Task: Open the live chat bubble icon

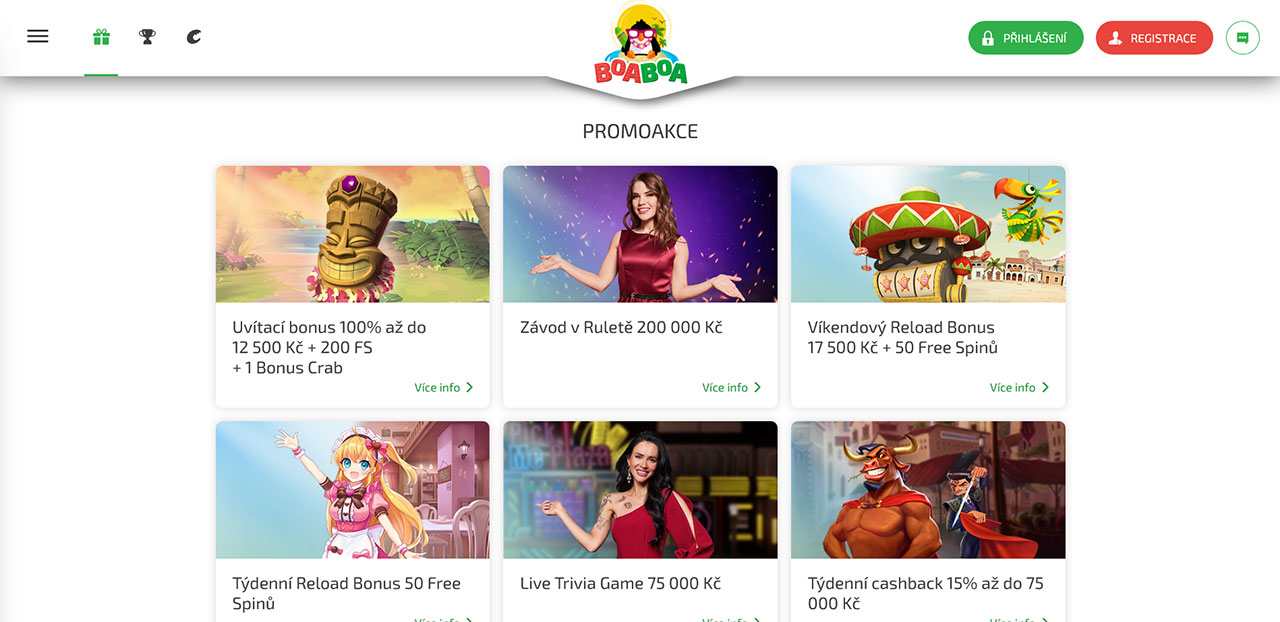Action: pos(1243,38)
